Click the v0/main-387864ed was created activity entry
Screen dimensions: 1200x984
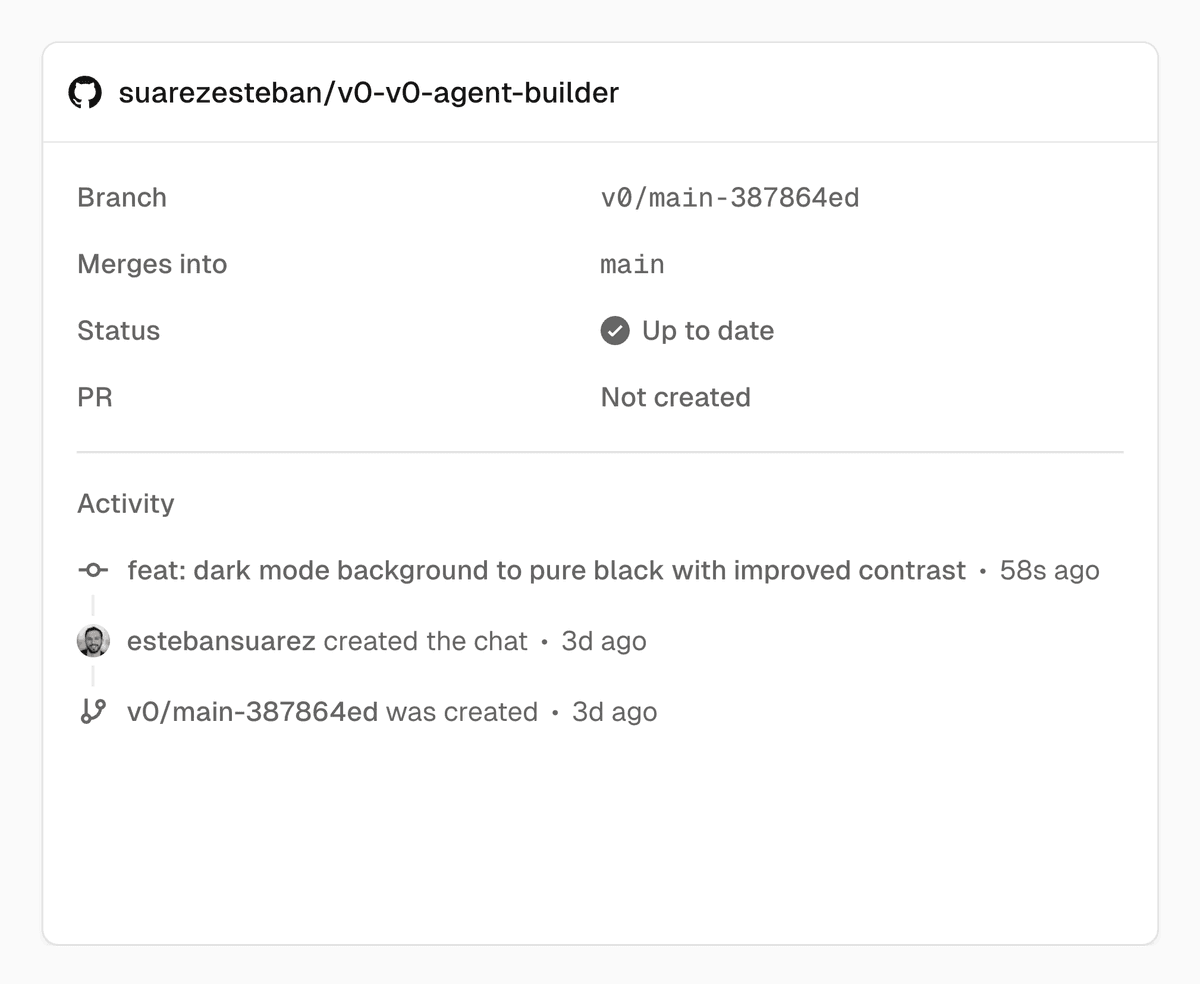click(x=332, y=711)
